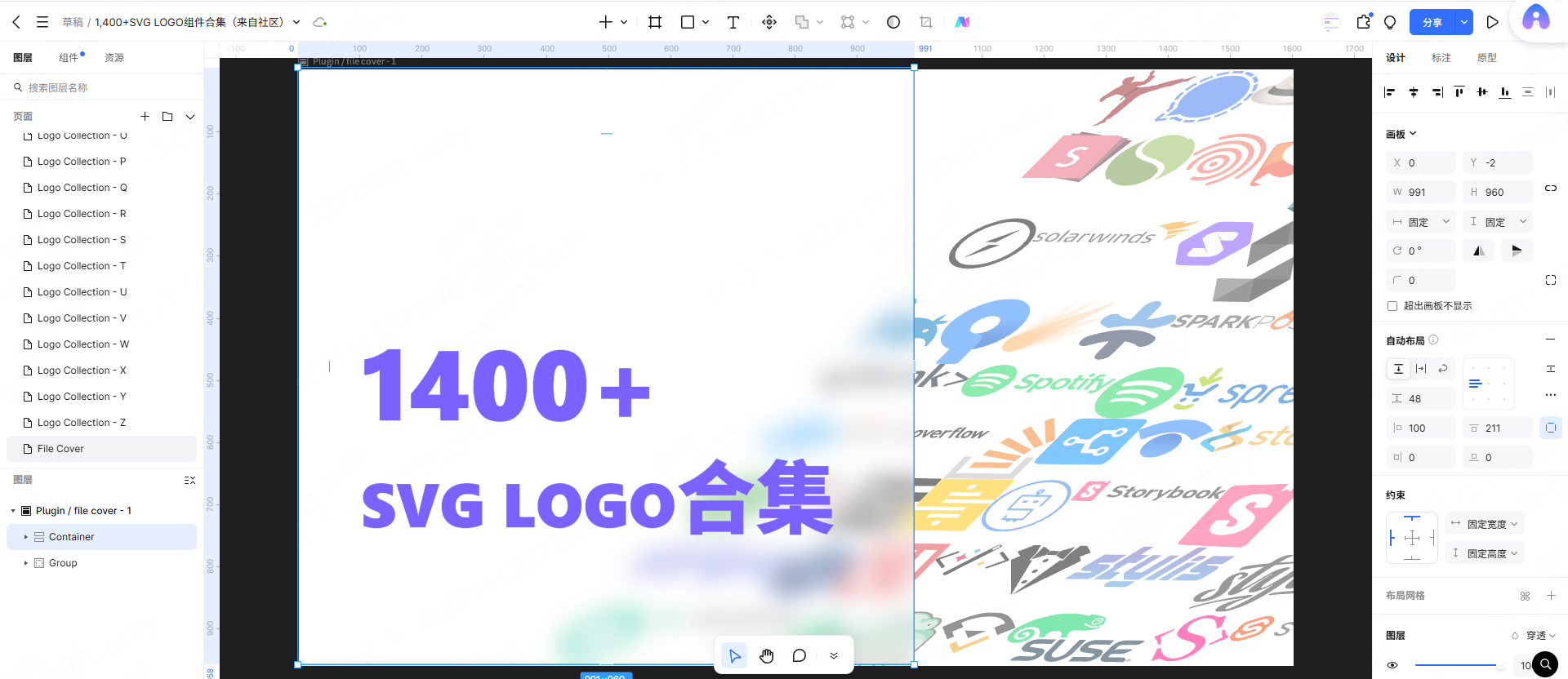
Task: Switch to 标注 tab
Action: 1441,58
